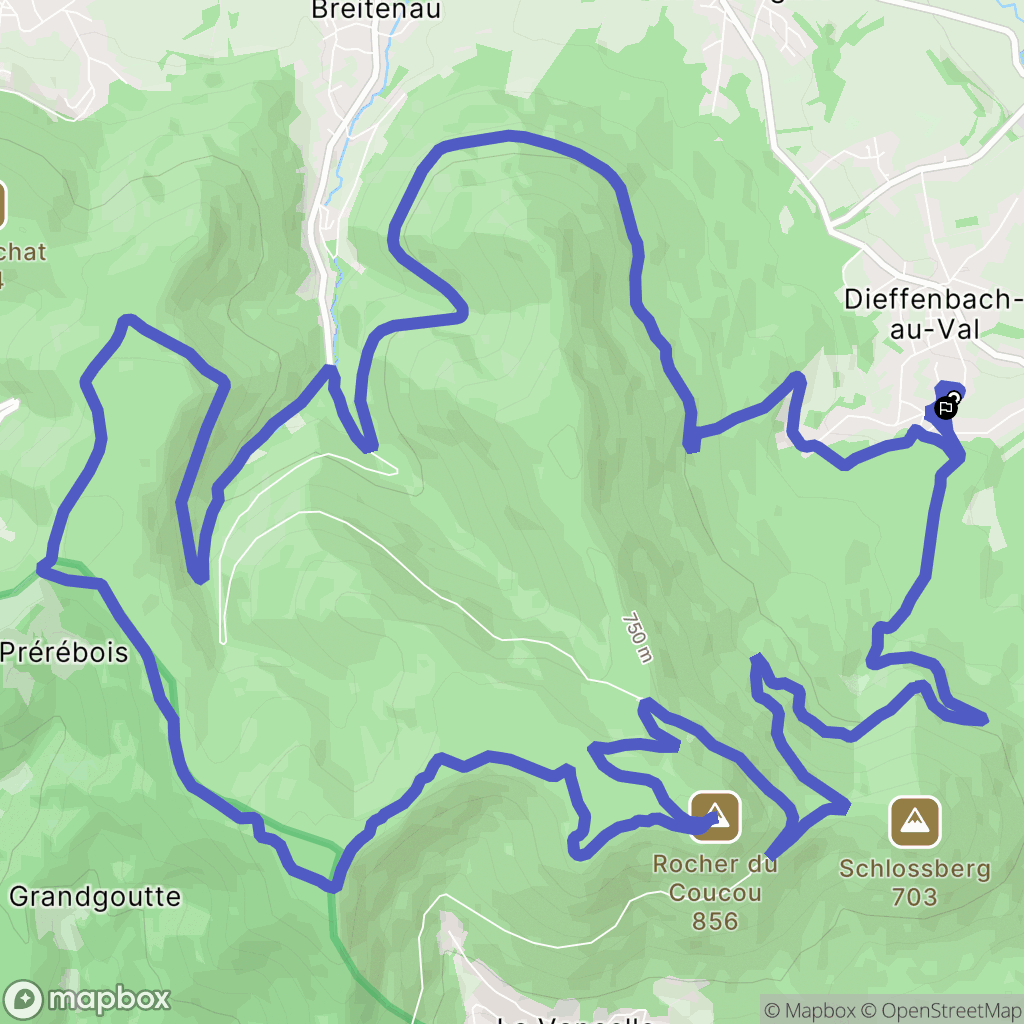The height and width of the screenshot is (1024, 1024).
Task: Click the route's westernmost corner near Prérébois
Action: pyautogui.click(x=43, y=568)
